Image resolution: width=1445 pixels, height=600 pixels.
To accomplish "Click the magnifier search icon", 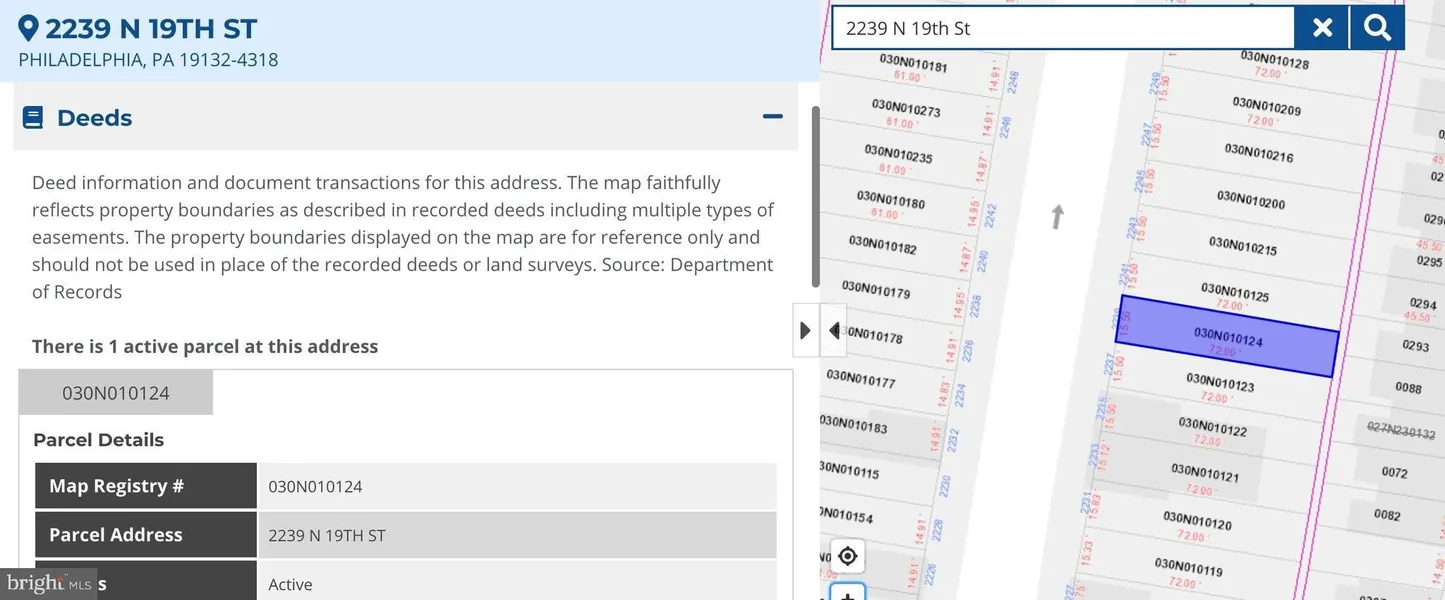I will (x=1377, y=28).
